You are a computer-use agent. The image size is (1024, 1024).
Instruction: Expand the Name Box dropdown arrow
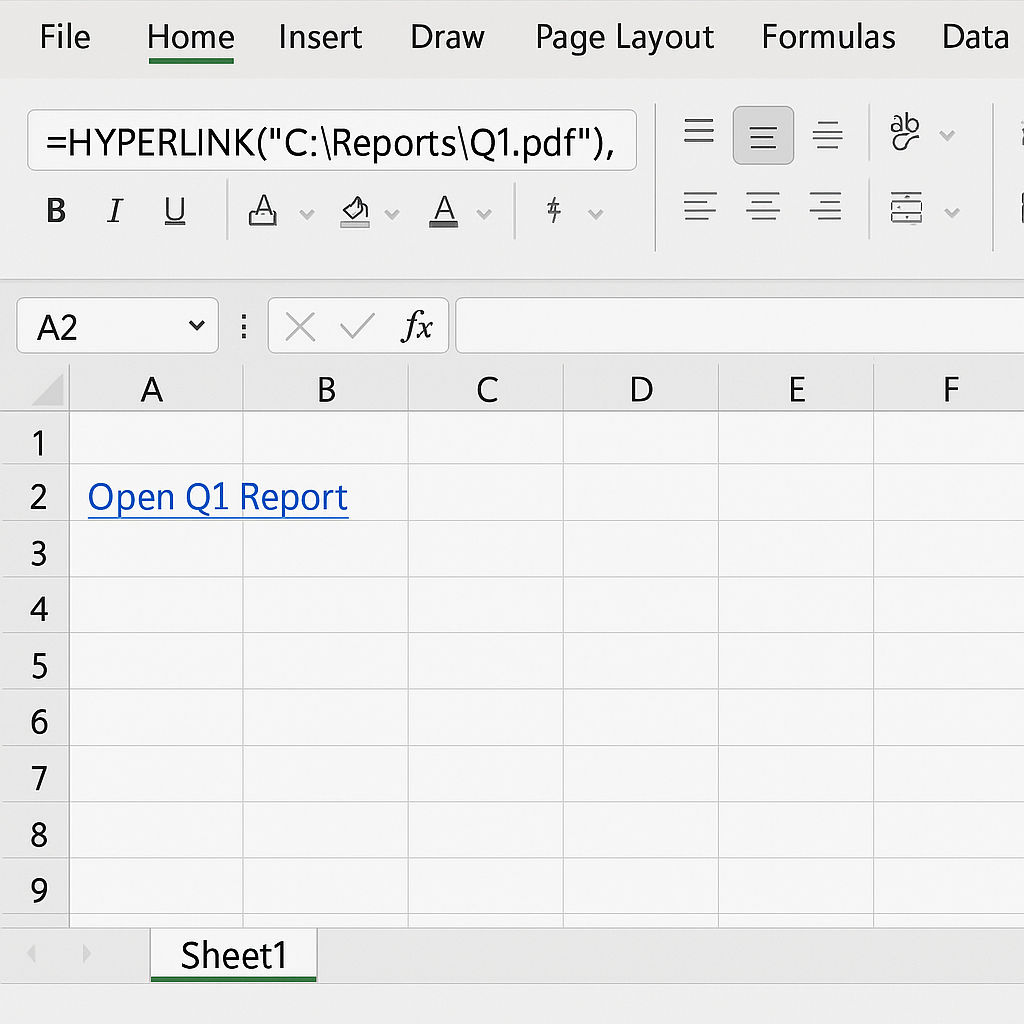click(196, 326)
